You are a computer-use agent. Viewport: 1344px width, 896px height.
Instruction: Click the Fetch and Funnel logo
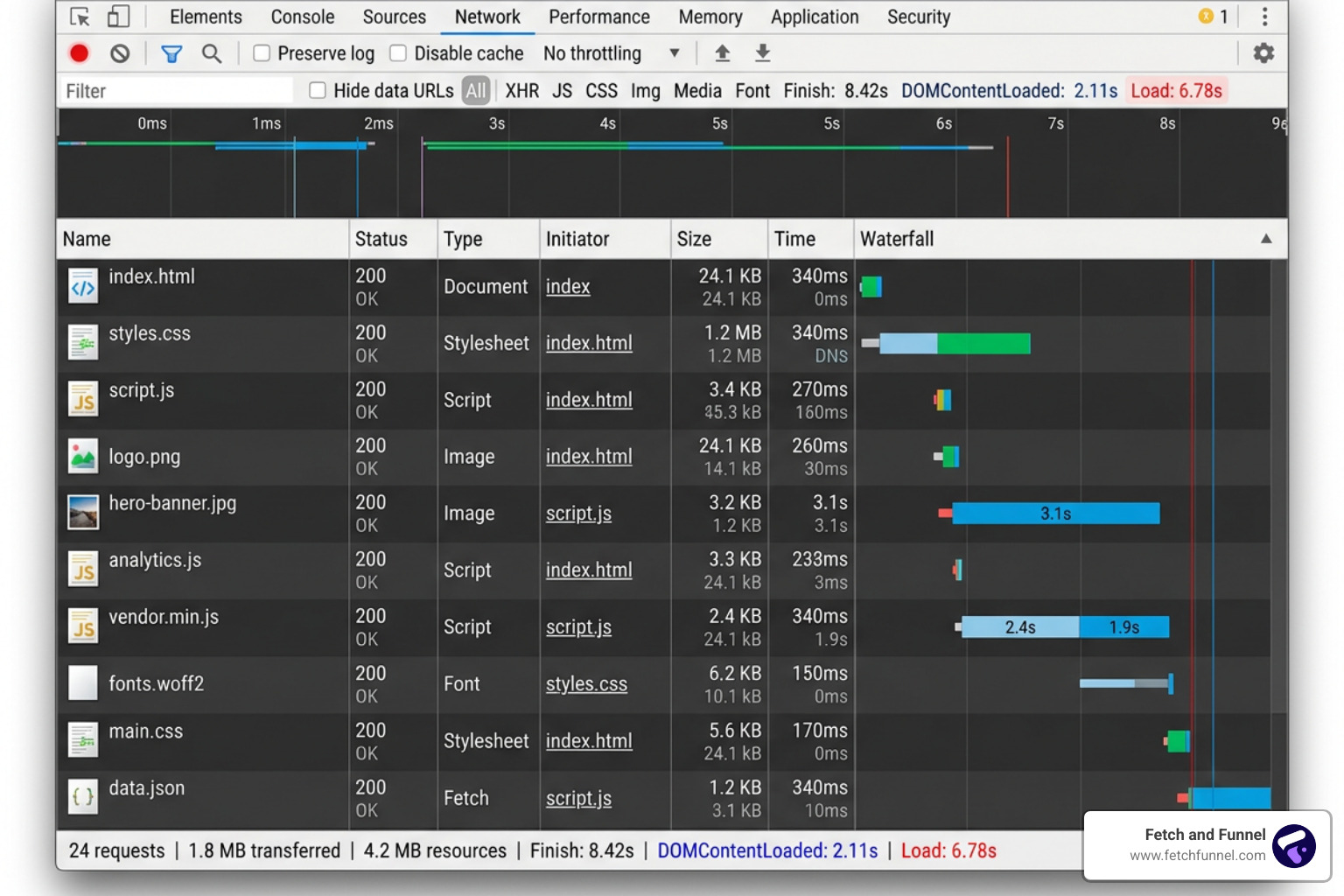click(x=1294, y=845)
